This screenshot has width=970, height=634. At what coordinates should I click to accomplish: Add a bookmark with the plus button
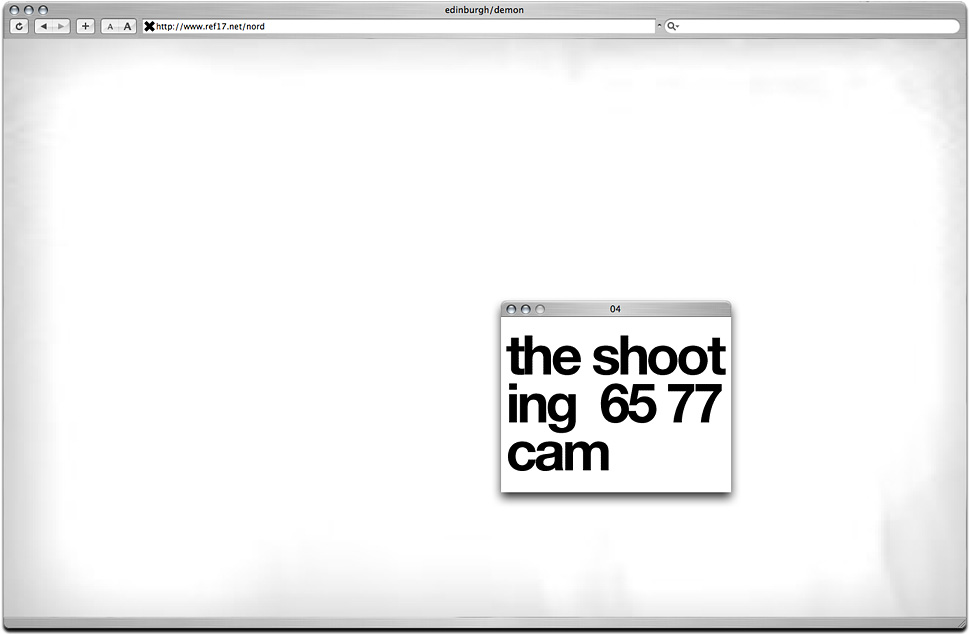(85, 26)
